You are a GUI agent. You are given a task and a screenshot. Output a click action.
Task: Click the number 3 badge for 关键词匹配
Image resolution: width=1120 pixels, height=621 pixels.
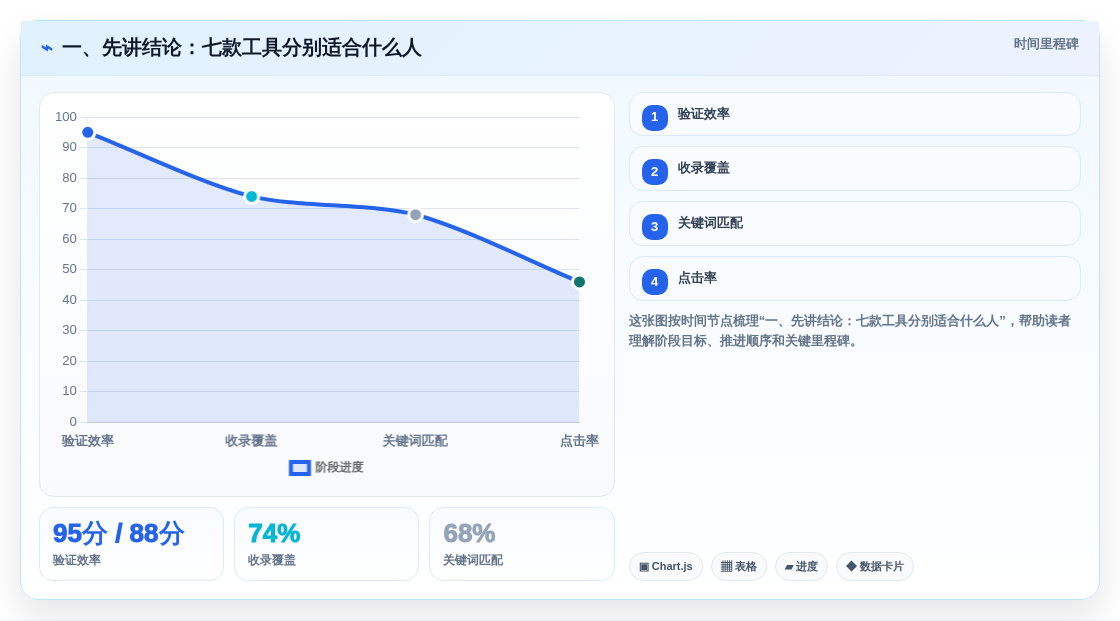point(654,227)
